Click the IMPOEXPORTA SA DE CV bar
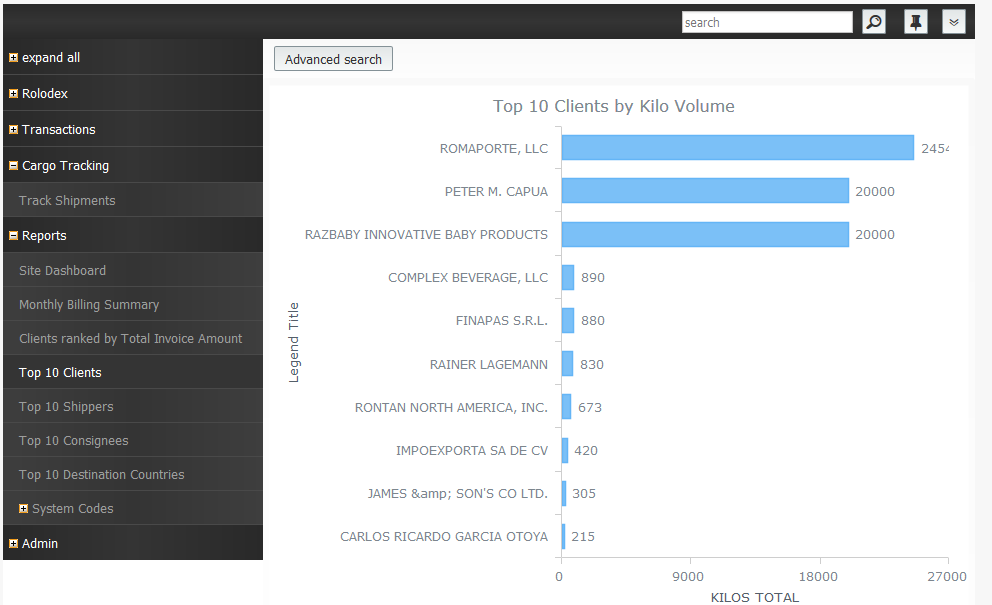This screenshot has height=605, width=992. pyautogui.click(x=565, y=450)
